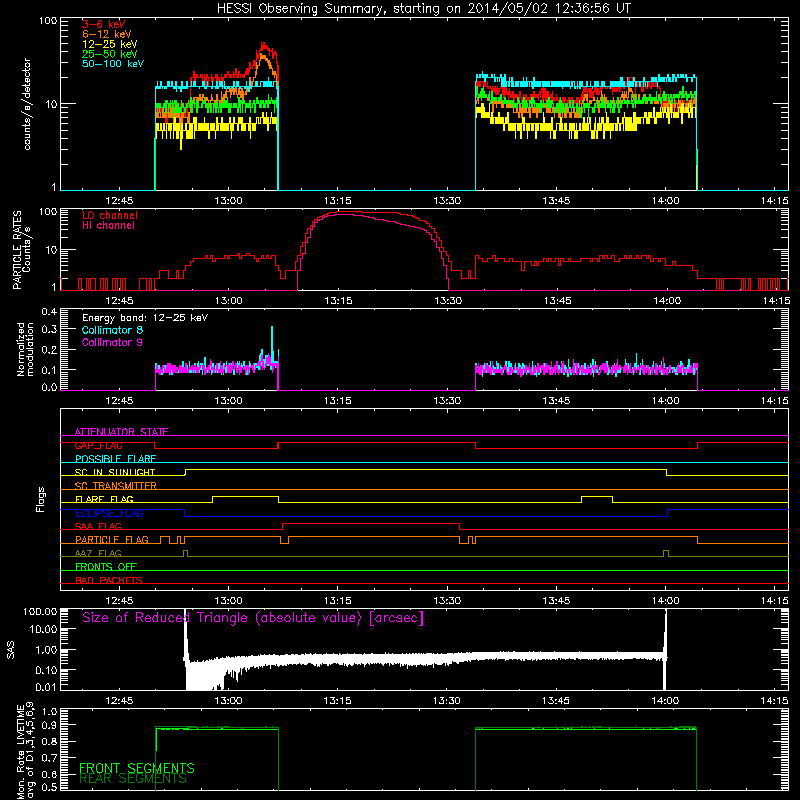Click the Normalized modulation axis label
The width and height of the screenshot is (800, 800).
coord(25,349)
